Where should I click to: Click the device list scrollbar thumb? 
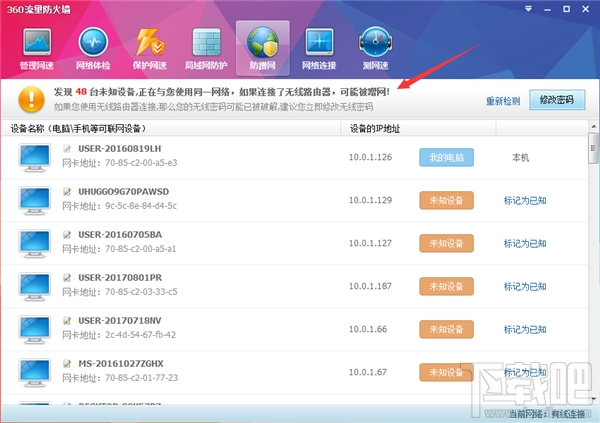point(593,148)
